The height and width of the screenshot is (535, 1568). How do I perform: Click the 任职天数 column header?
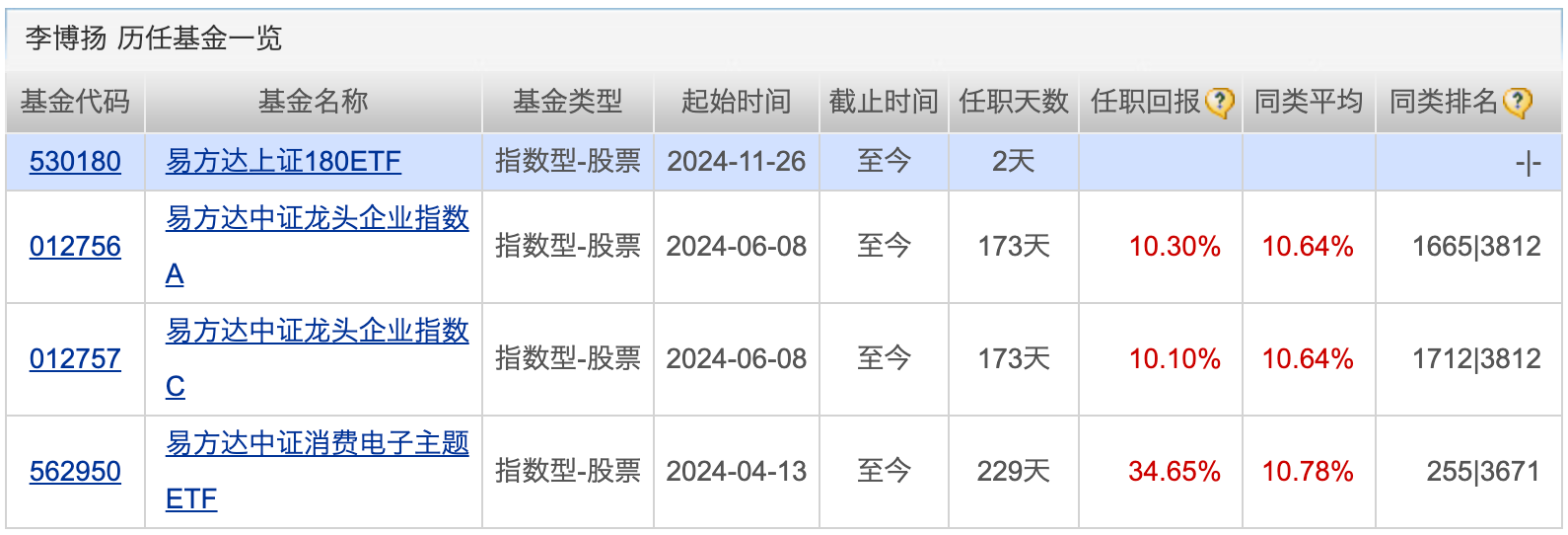point(1014,102)
